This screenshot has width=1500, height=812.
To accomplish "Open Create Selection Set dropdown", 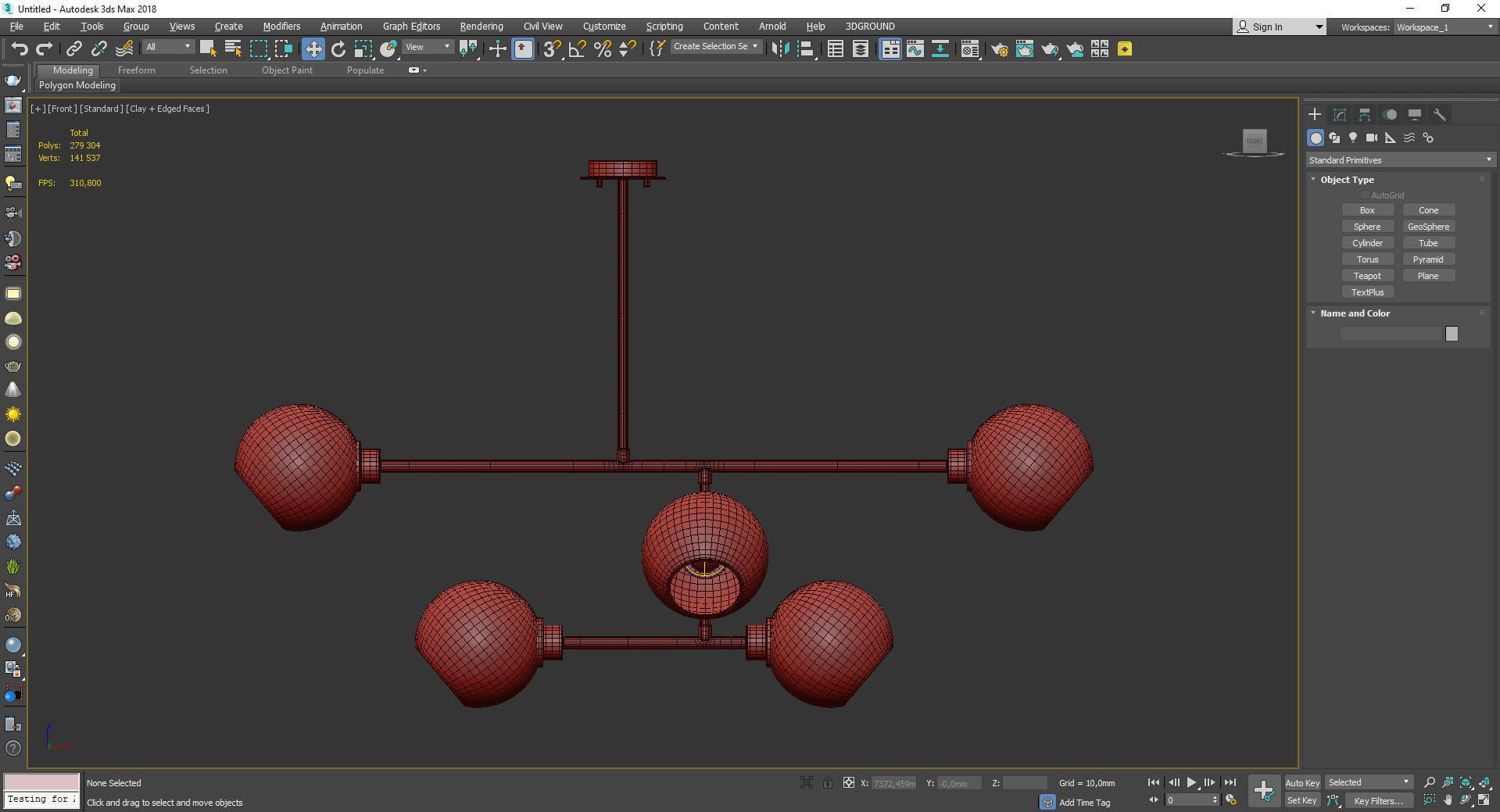I will [716, 46].
